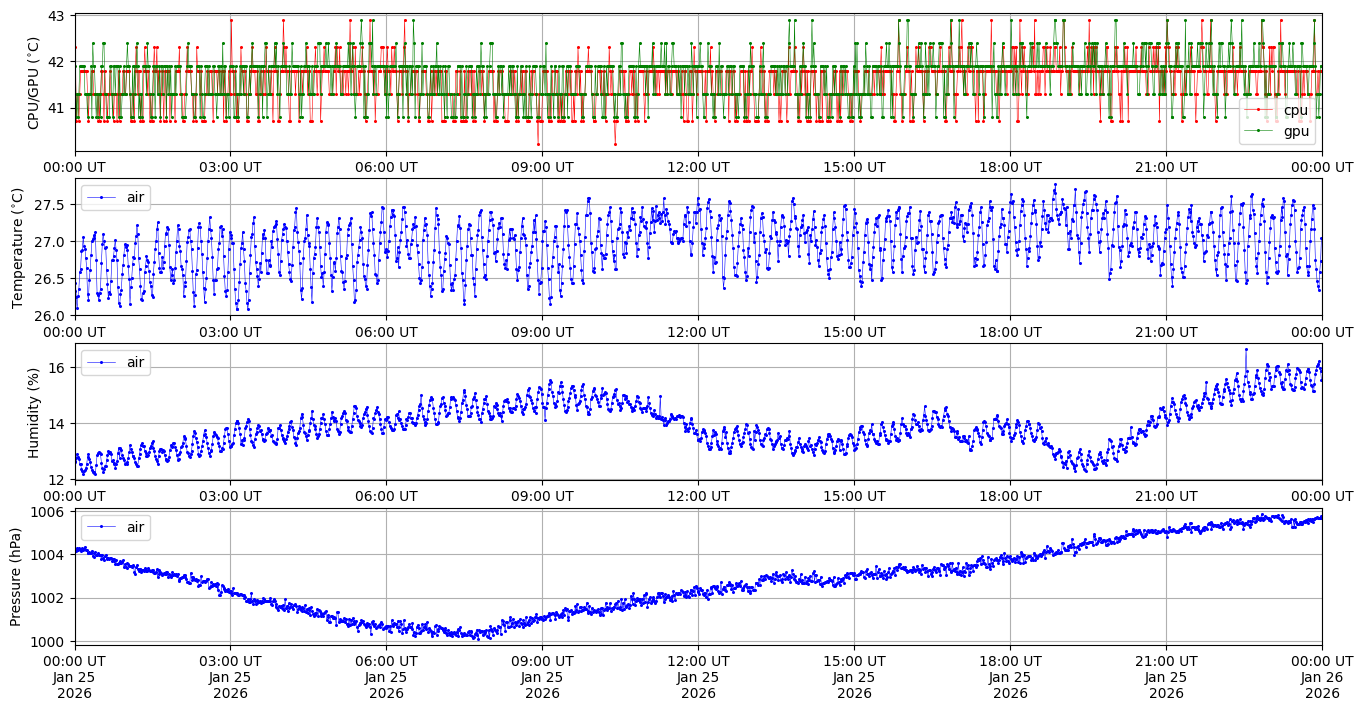Click the Jan 26 2026 date label

pyautogui.click(x=1322, y=677)
